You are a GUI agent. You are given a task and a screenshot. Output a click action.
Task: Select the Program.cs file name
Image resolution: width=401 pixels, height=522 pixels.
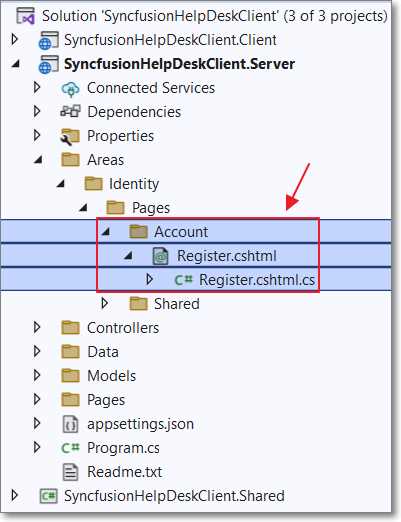[123, 448]
